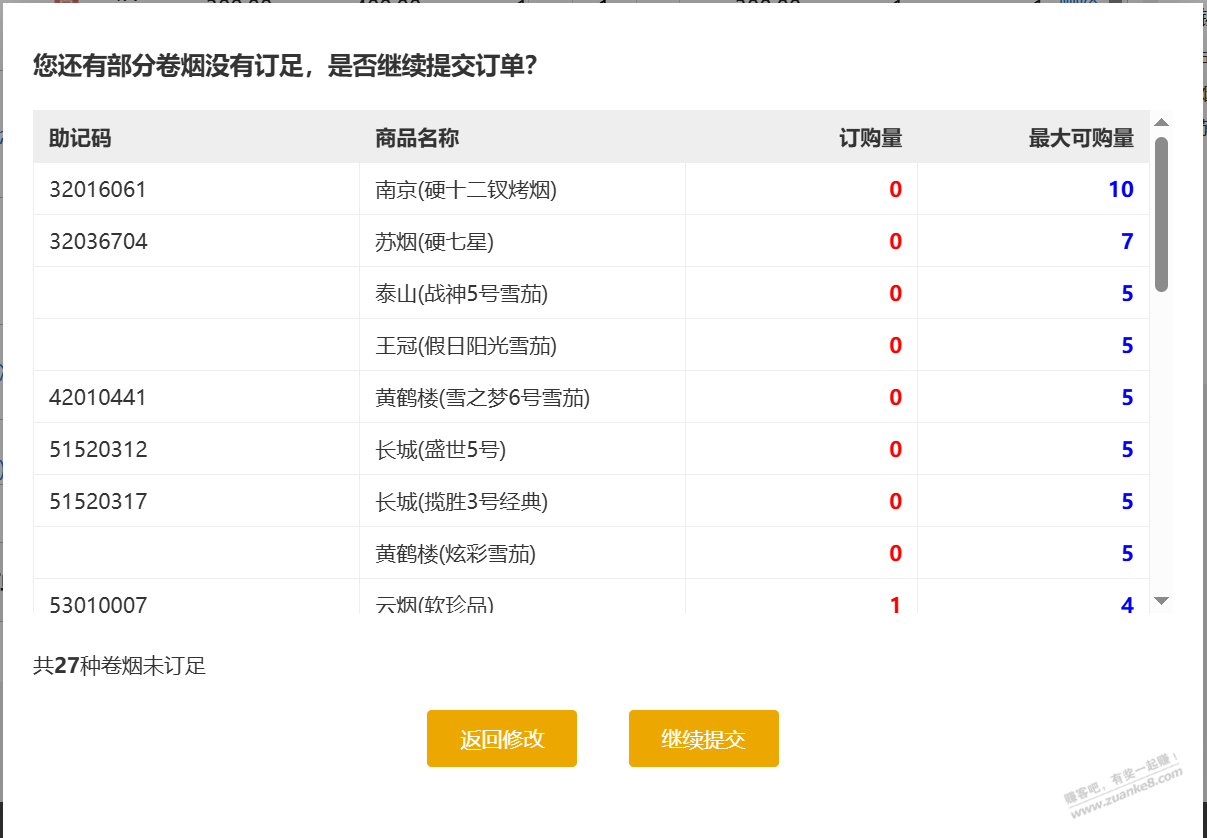Click max quantity 5 for 王冠(假日阳光雪茄)
1207x838 pixels.
tap(1127, 345)
